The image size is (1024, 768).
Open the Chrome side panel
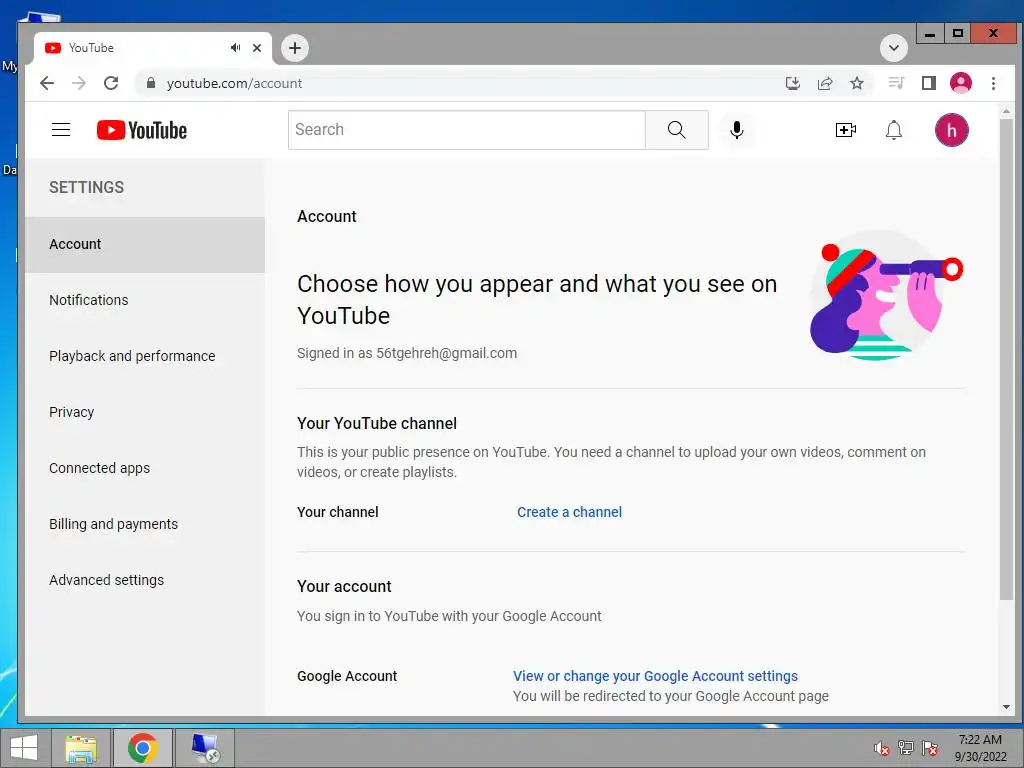coord(929,83)
